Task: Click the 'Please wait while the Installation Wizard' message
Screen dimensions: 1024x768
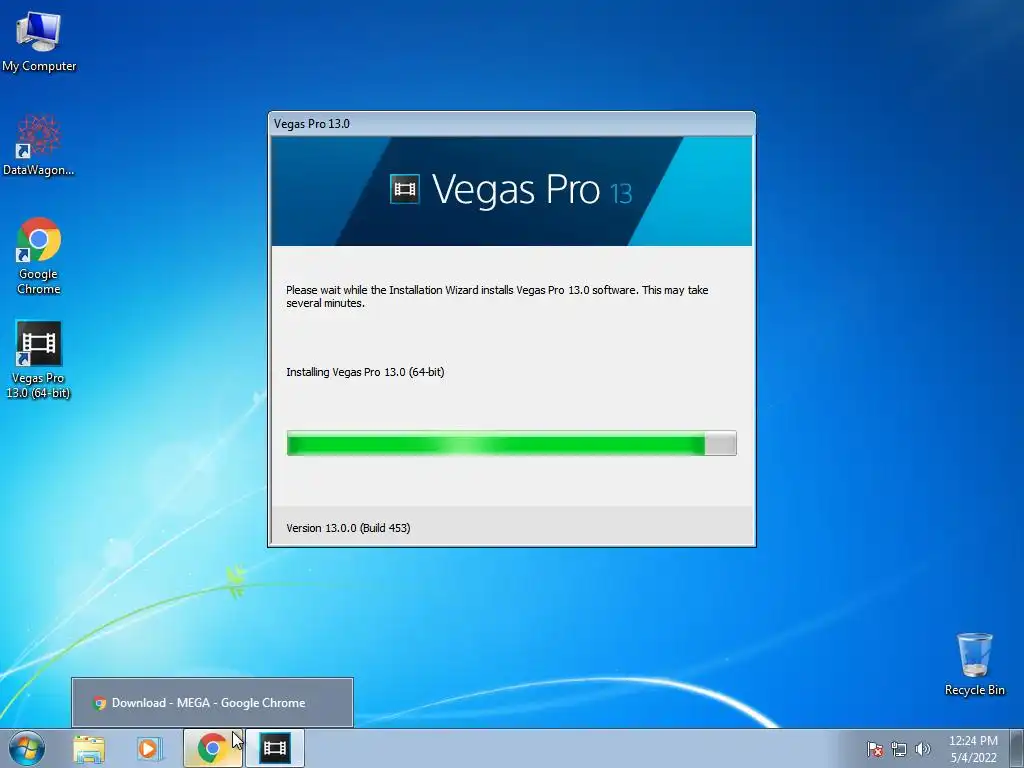Action: [497, 296]
